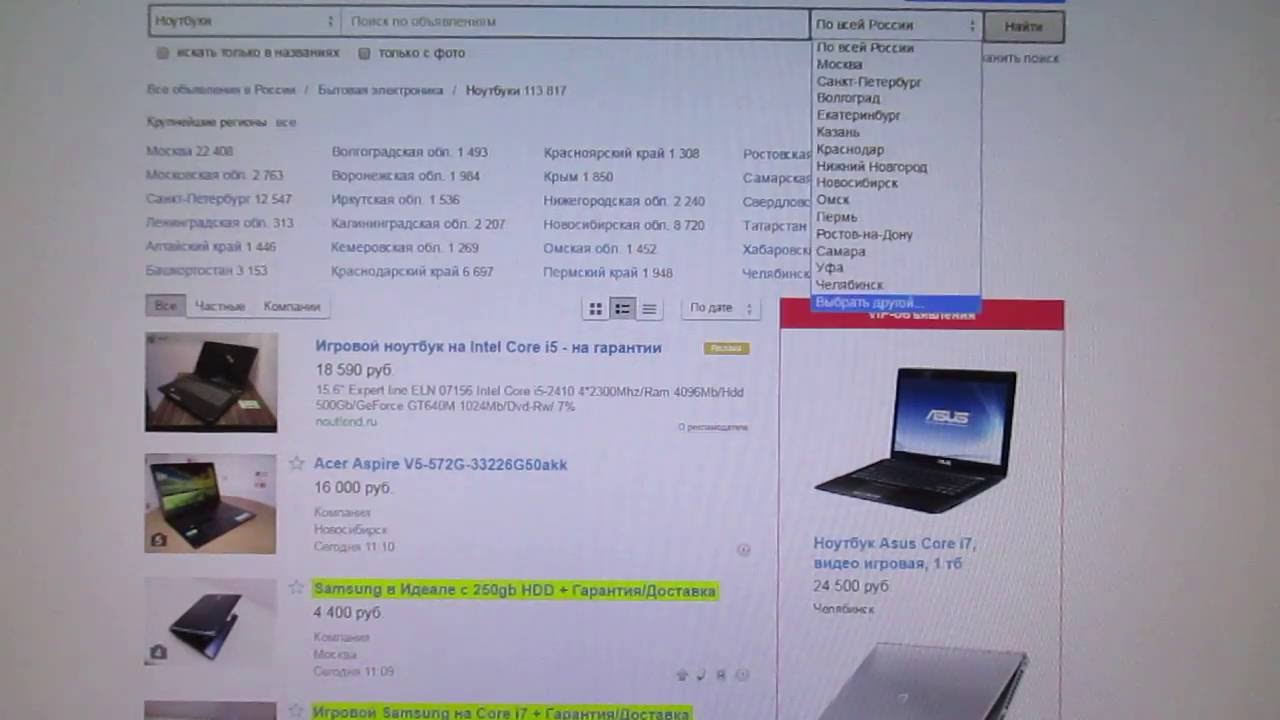The height and width of the screenshot is (720, 1280).
Task: Open Кемеровская обл. 1 269 link
Action: (404, 248)
